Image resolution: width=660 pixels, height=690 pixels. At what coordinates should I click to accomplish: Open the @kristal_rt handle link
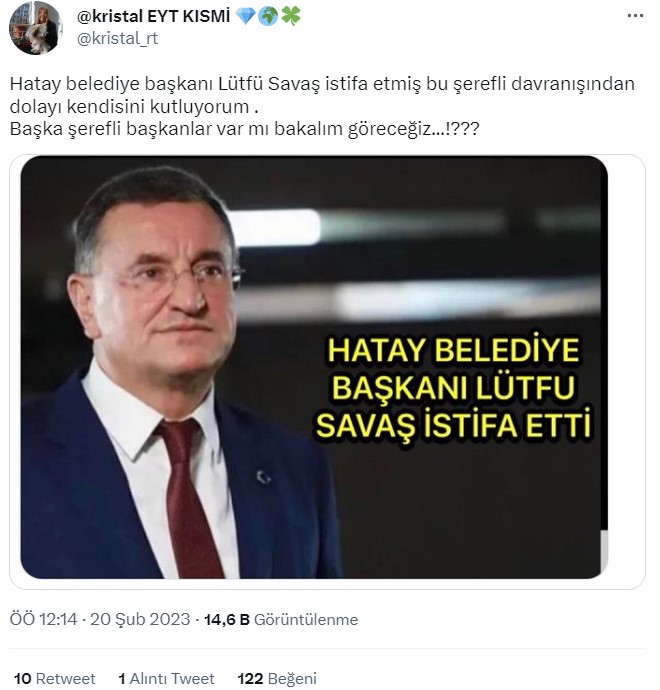[x=117, y=39]
